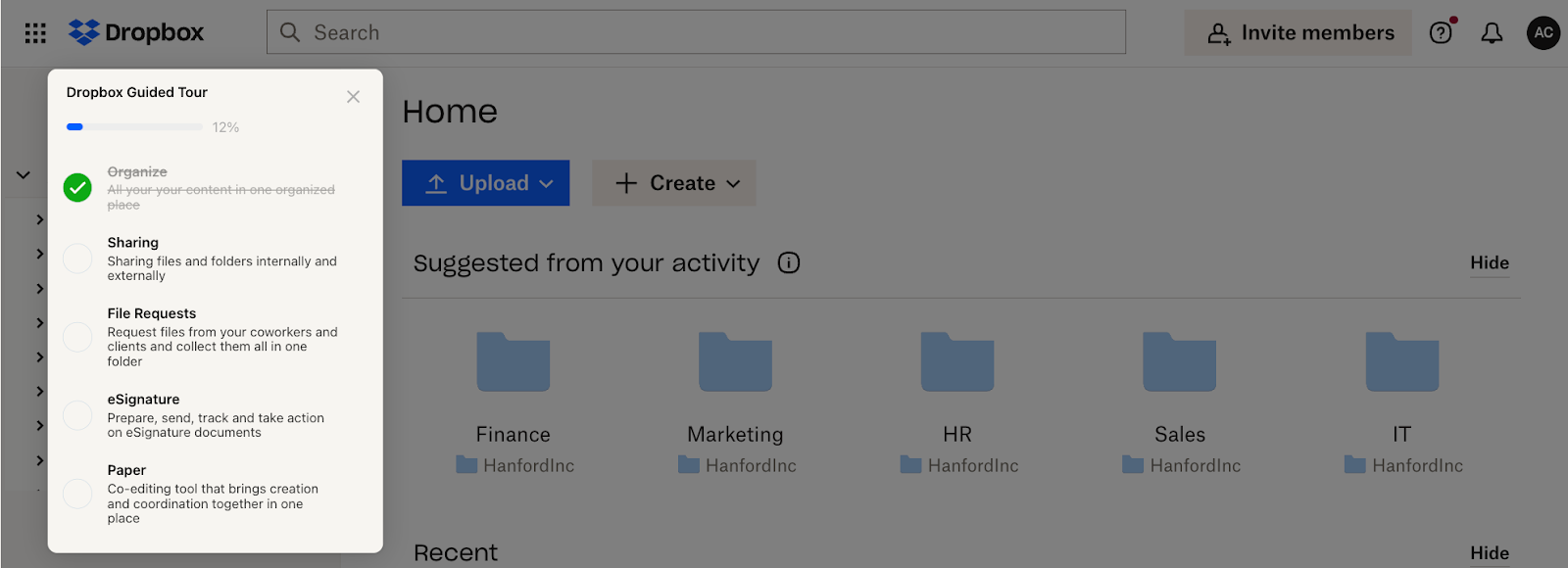1568x568 pixels.
Task: Hide the Suggested from your activity section
Action: 1490,262
